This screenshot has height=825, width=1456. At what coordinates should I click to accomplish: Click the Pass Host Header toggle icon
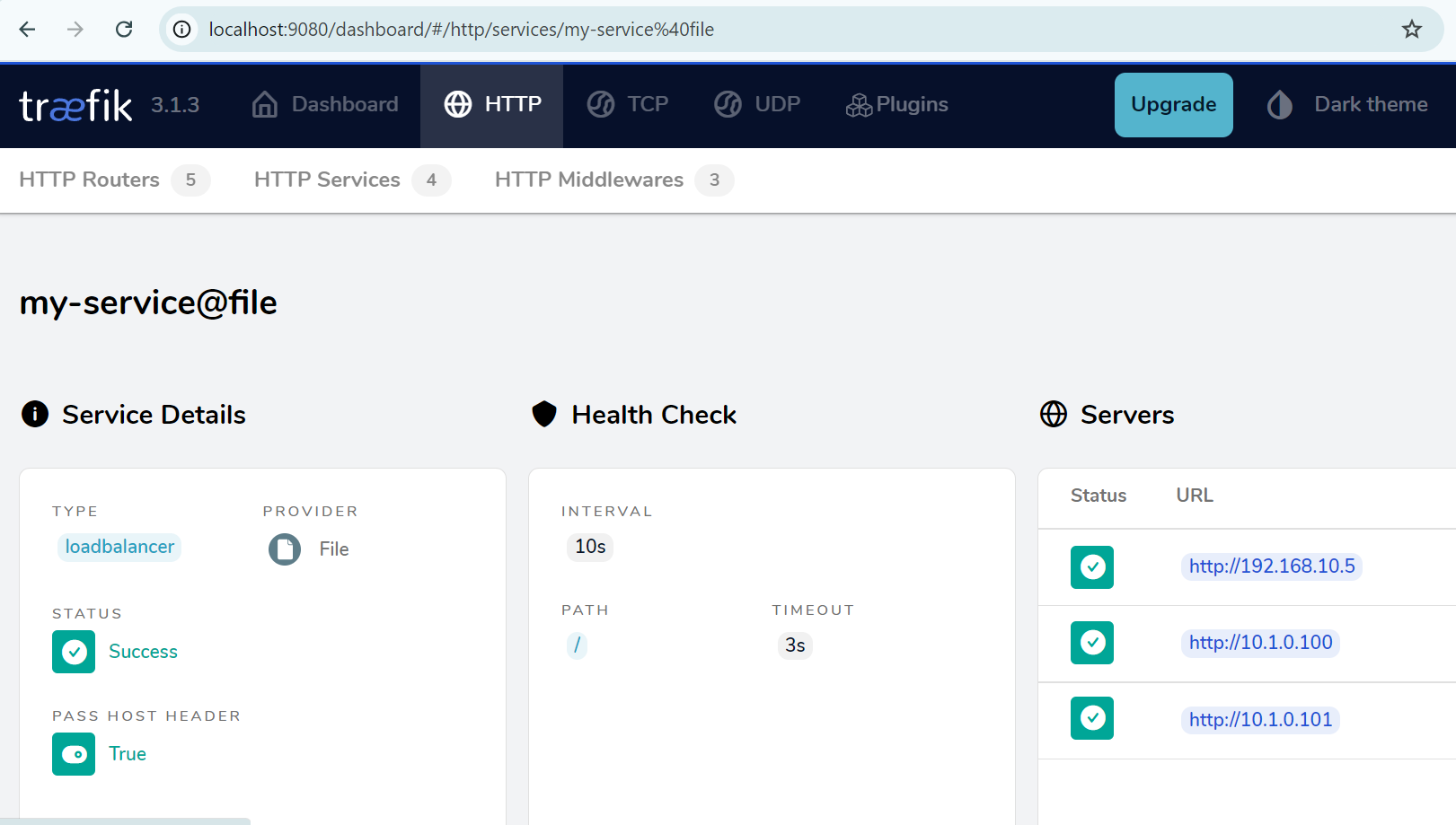pyautogui.click(x=74, y=754)
